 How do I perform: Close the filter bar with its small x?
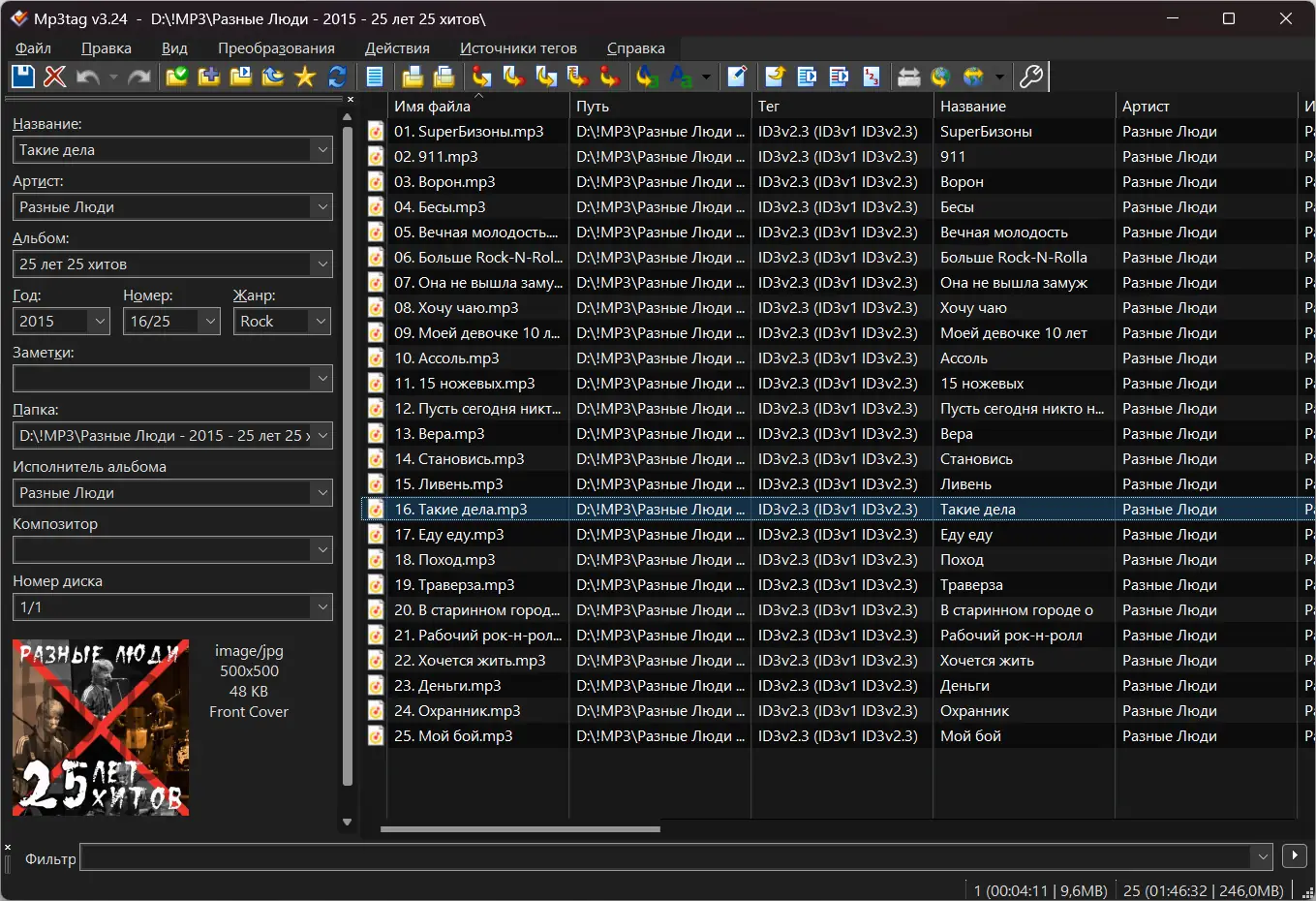[8, 848]
